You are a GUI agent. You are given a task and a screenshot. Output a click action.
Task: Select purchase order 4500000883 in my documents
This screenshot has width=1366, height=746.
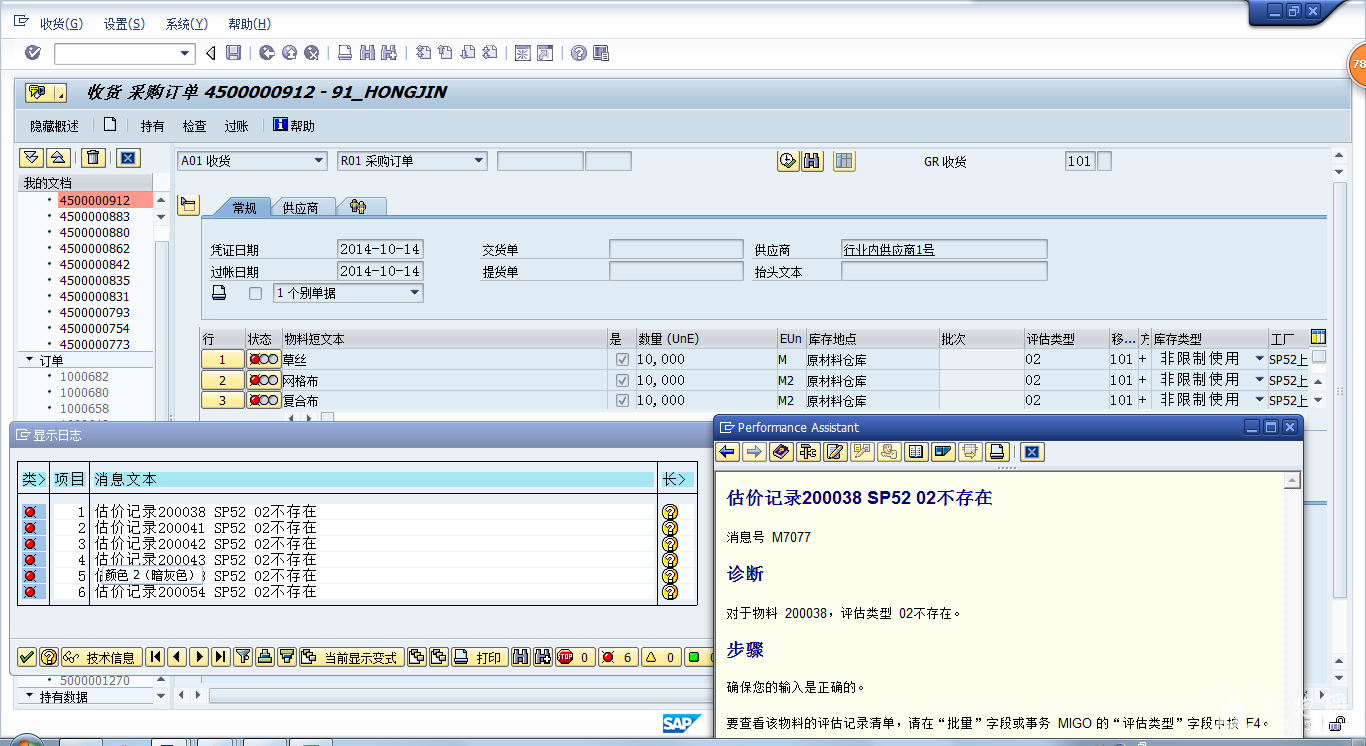pos(95,216)
